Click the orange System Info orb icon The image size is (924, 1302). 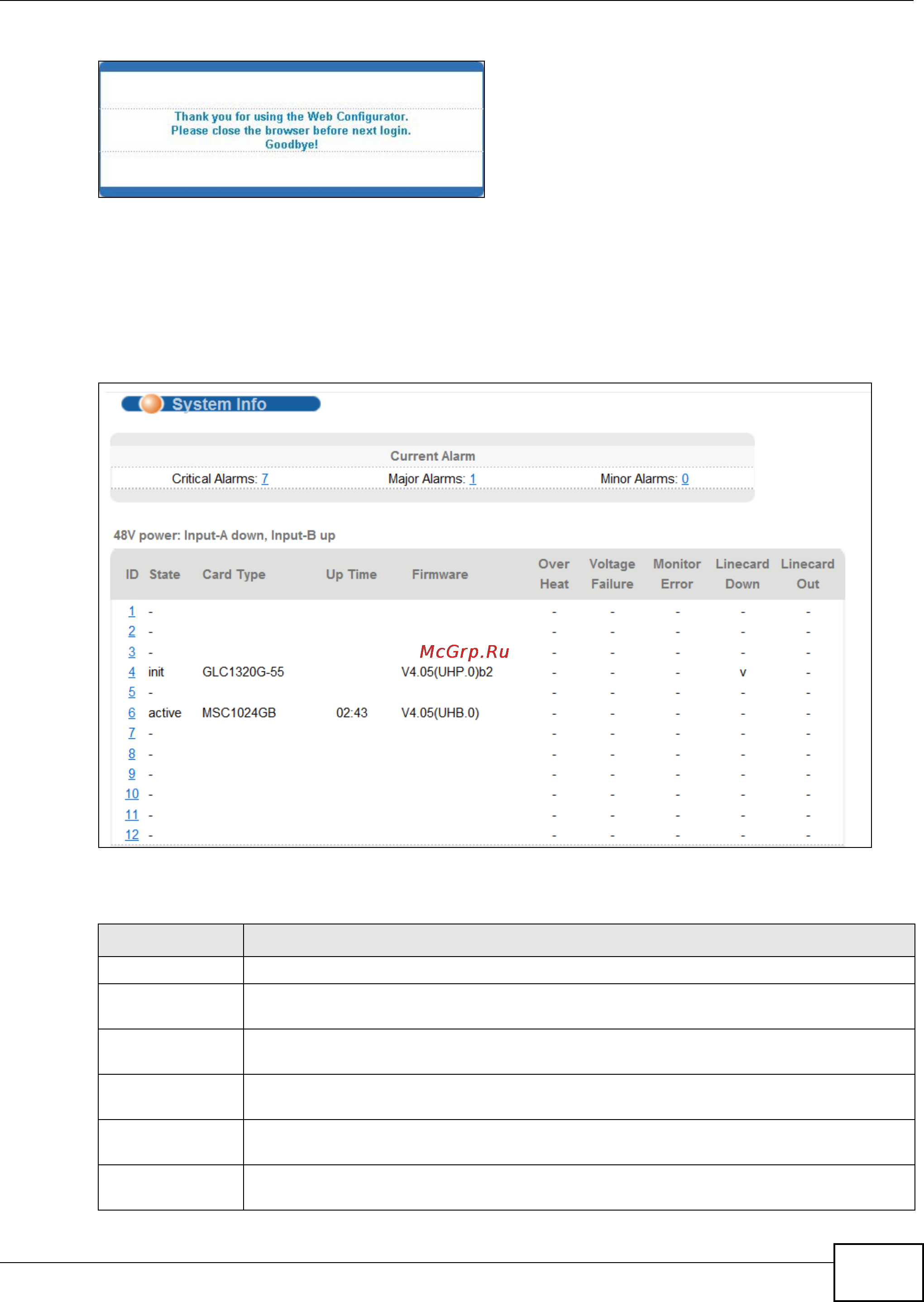[151, 403]
